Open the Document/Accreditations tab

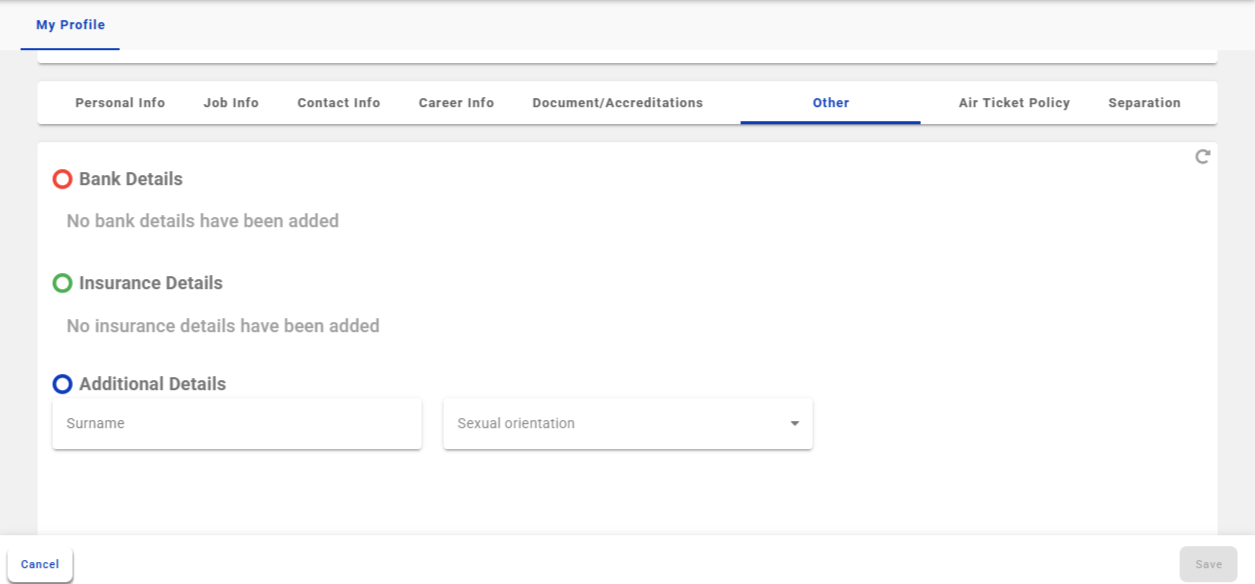coord(617,103)
